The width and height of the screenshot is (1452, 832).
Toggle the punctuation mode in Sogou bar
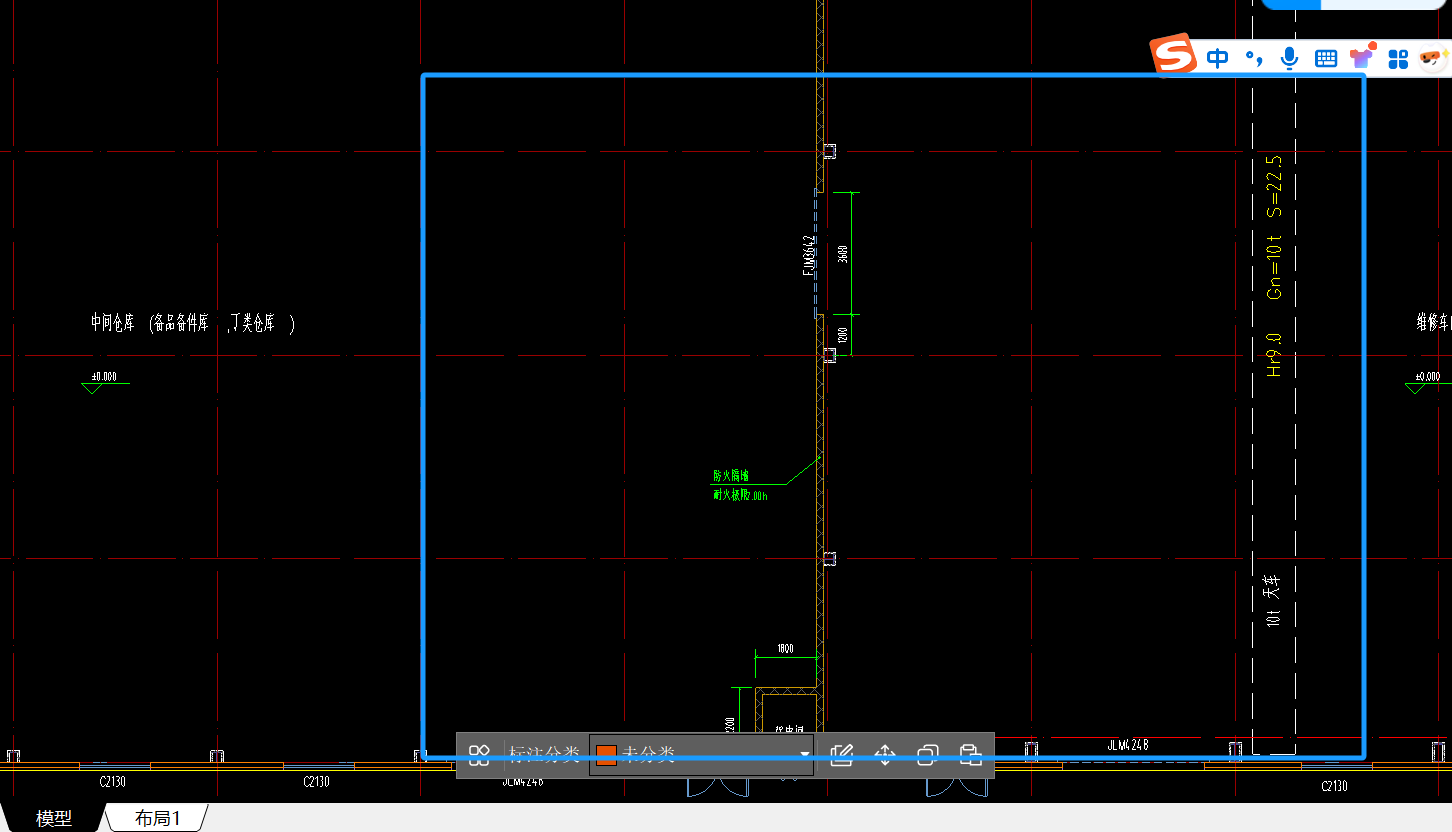point(1253,58)
